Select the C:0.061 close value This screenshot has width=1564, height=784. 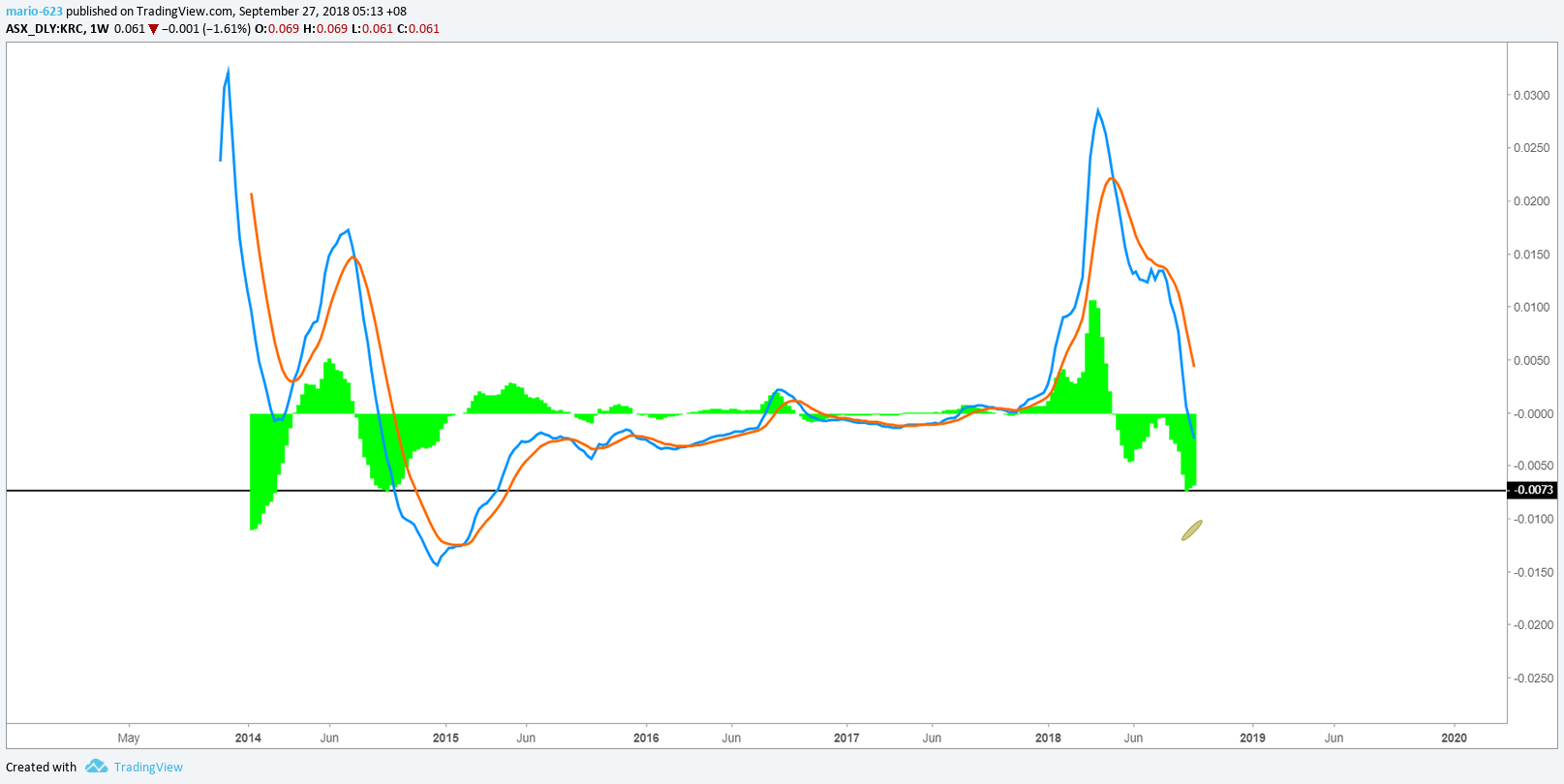[418, 29]
